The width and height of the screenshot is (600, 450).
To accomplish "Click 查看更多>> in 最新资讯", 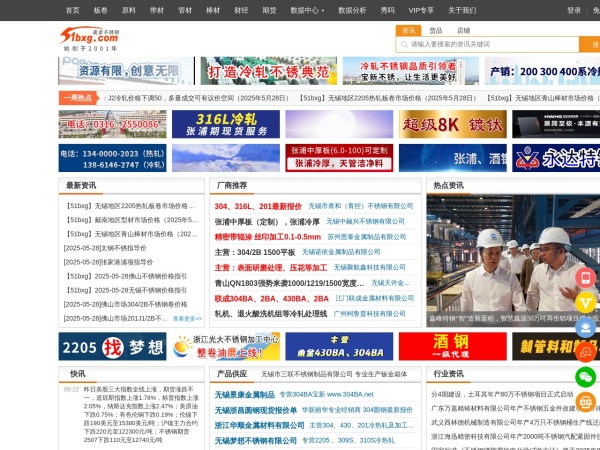I will 188,318.
